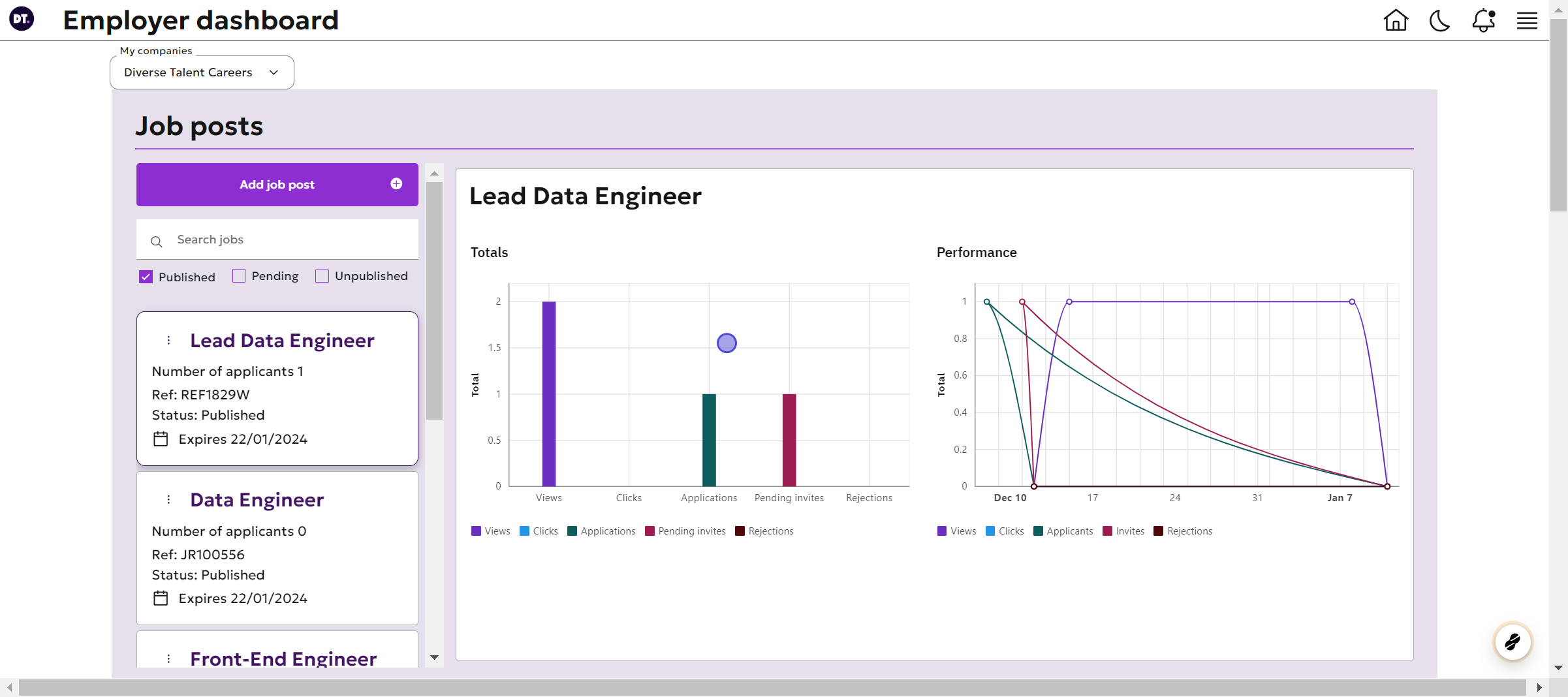Toggle Applicants series in Performance legend
Image resolution: width=1568 pixels, height=697 pixels.
click(1063, 531)
